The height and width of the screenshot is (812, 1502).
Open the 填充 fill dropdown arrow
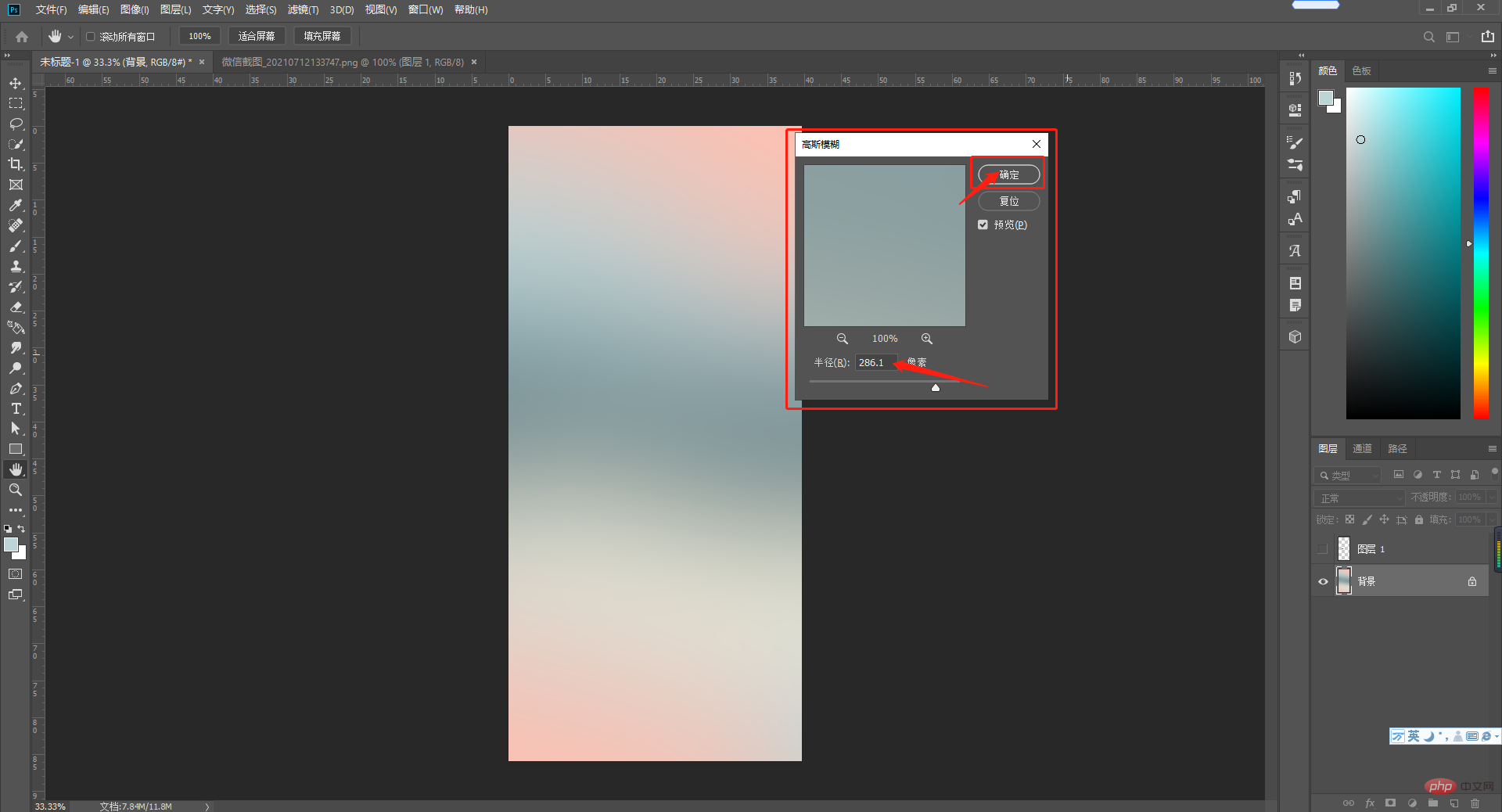coord(1492,519)
